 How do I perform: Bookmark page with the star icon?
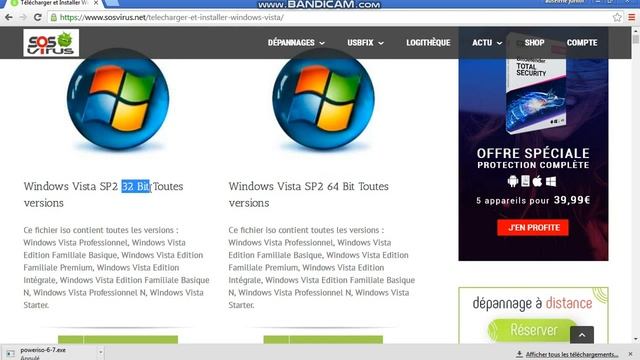617,17
